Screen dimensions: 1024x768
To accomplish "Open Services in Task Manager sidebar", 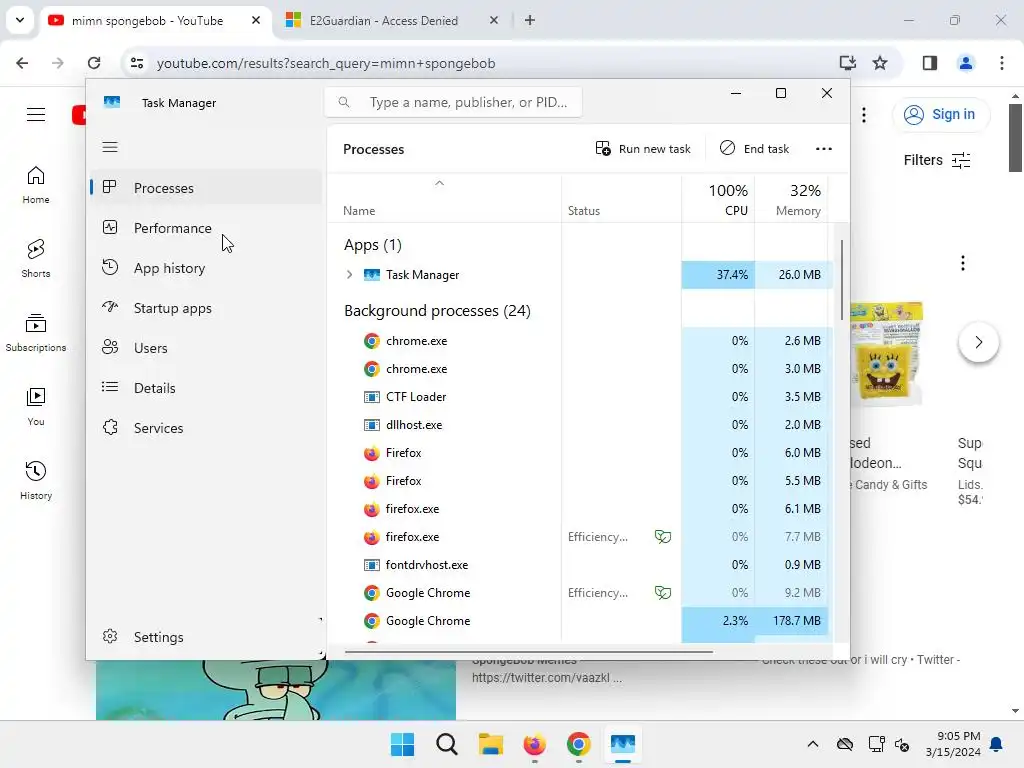I will 206,428.
